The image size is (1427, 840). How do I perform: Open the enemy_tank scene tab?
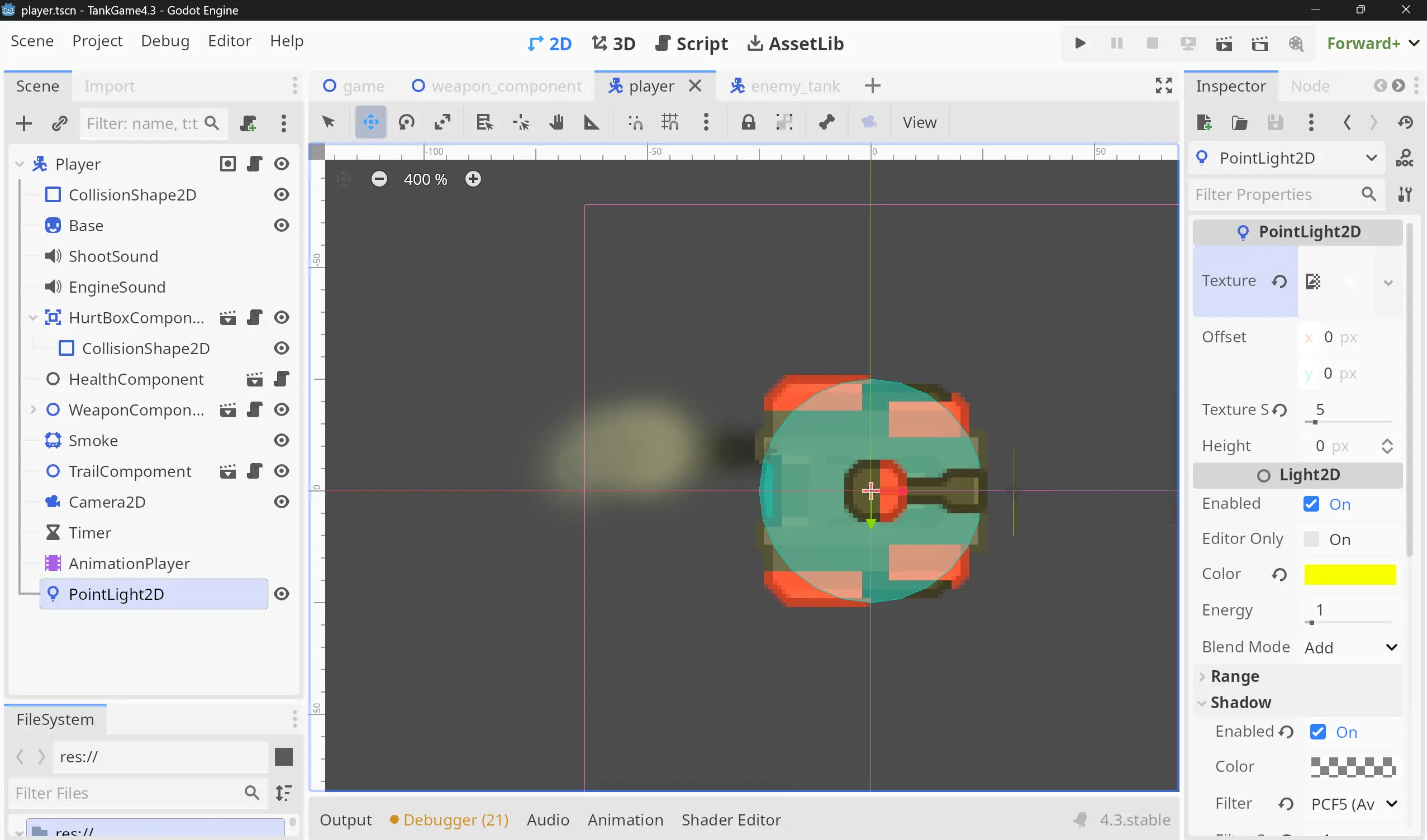coord(785,86)
